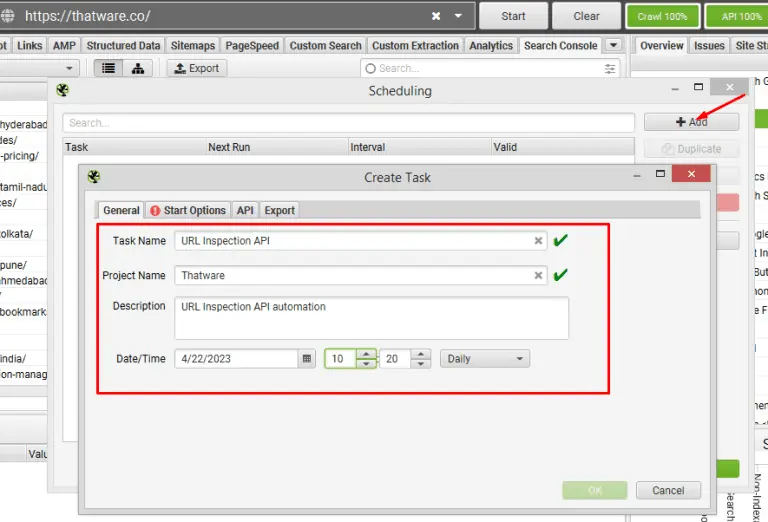This screenshot has width=768, height=522.
Task: Click the hour field showing 10
Action: click(341, 359)
